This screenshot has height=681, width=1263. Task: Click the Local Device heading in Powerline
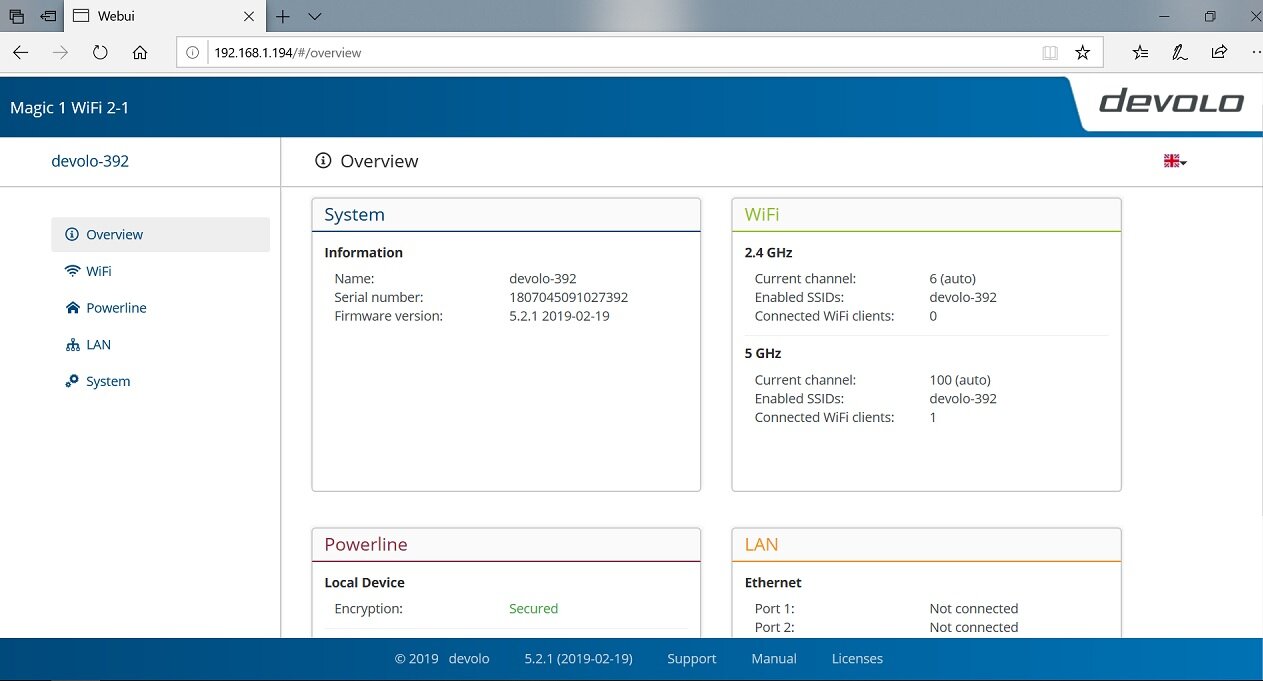click(365, 583)
